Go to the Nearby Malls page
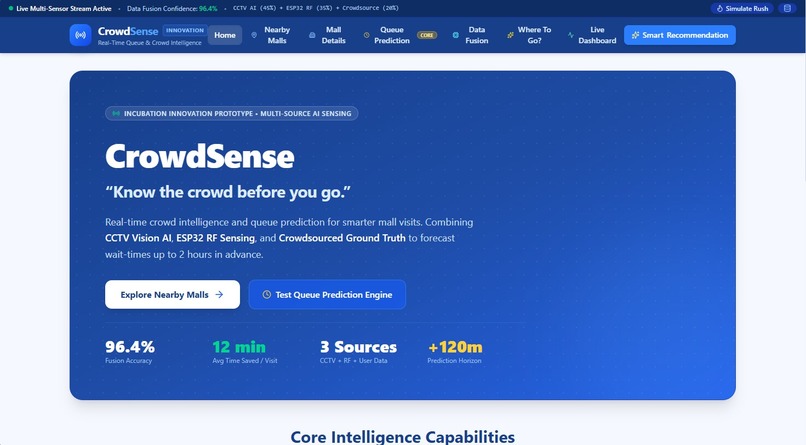806x445 pixels. [x=271, y=35]
